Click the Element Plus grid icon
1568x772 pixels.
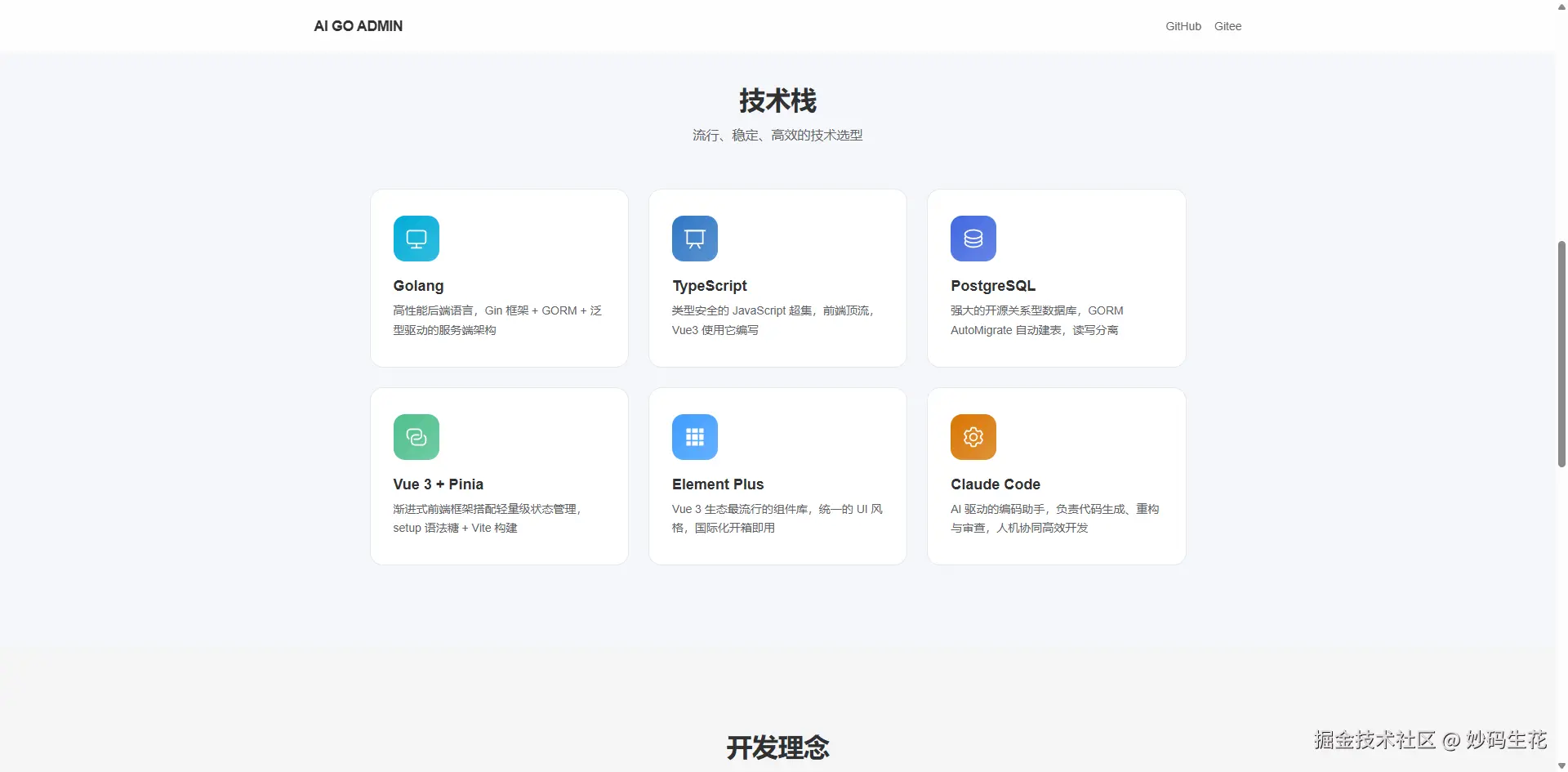point(695,437)
